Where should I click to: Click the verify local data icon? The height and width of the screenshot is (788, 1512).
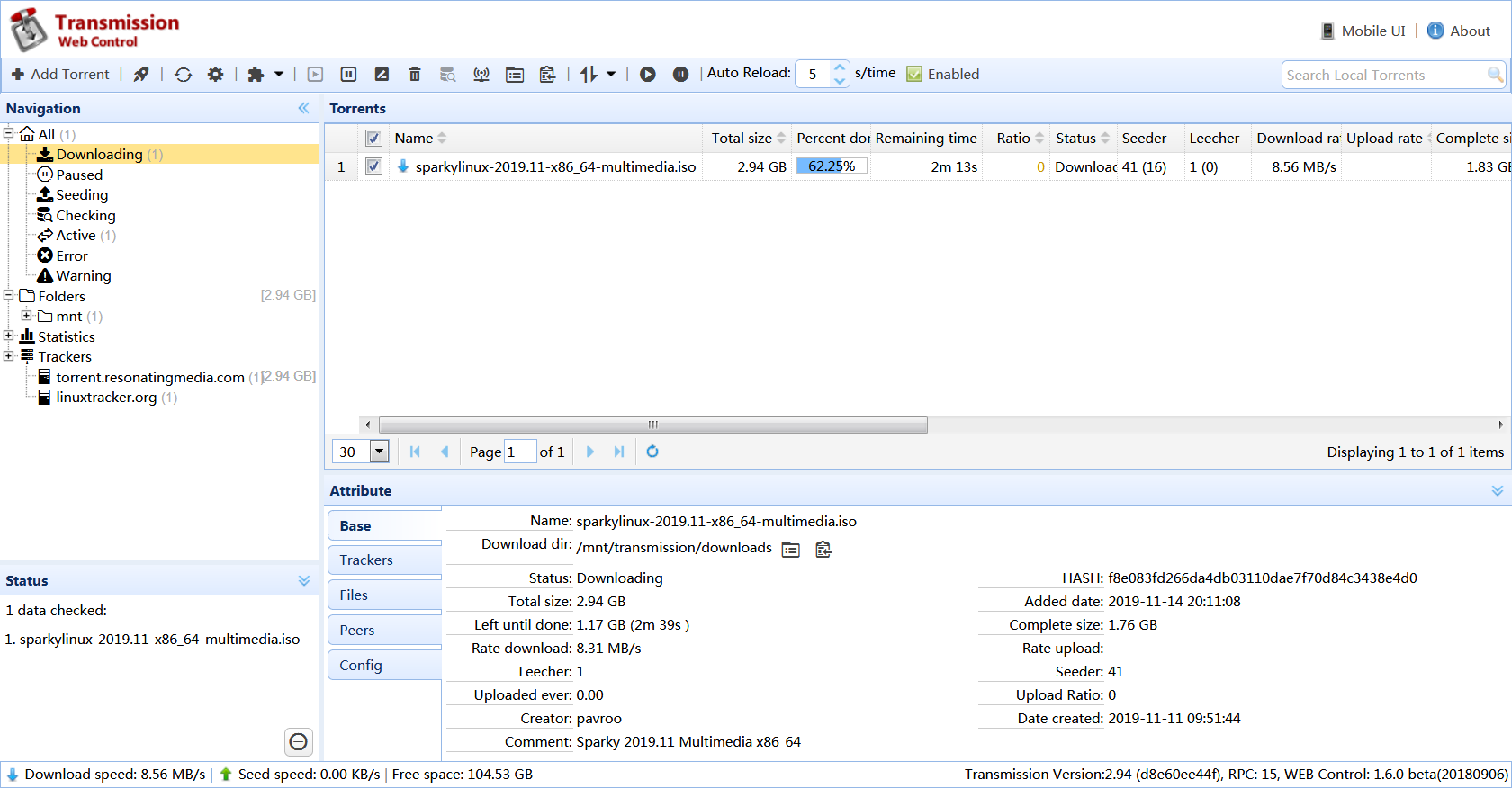[x=448, y=74]
